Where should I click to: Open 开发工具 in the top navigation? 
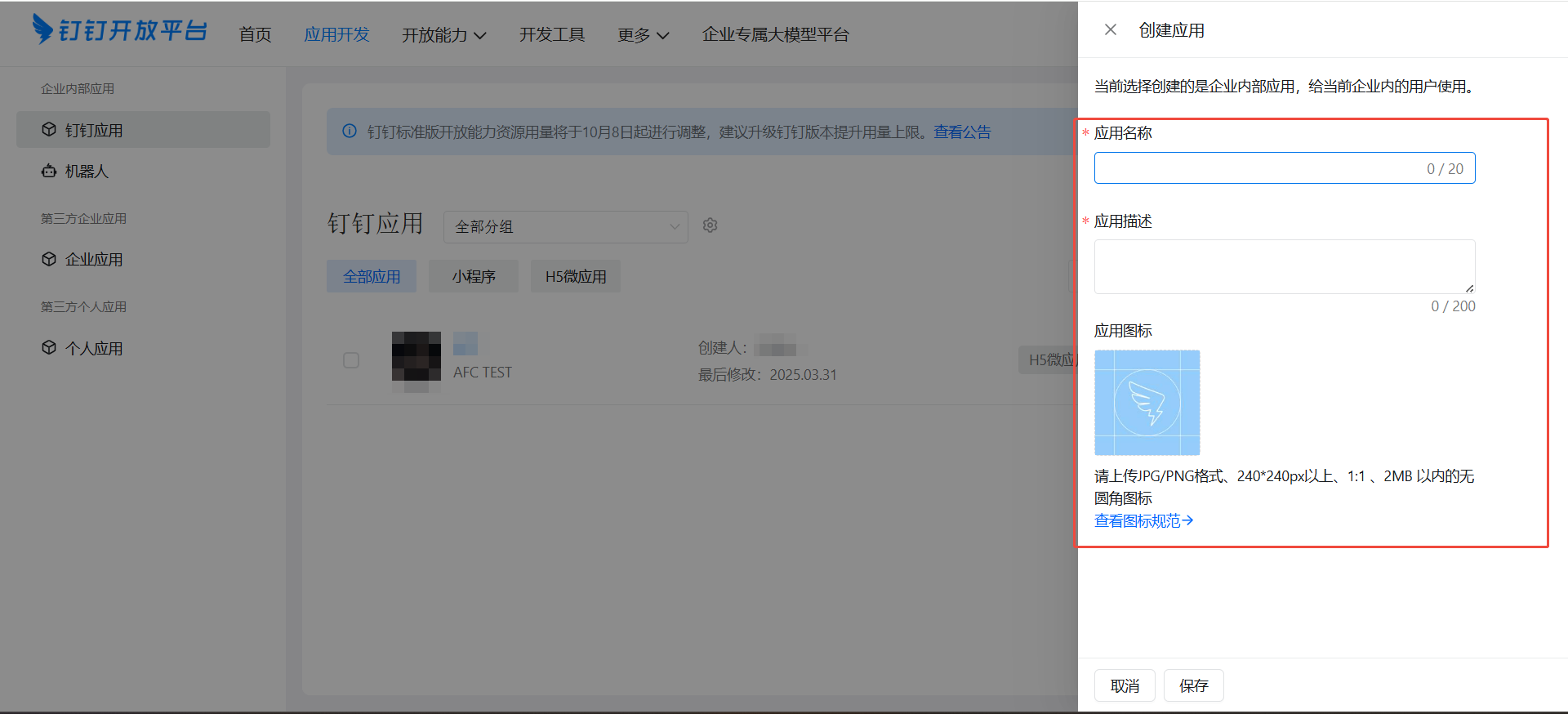(552, 34)
